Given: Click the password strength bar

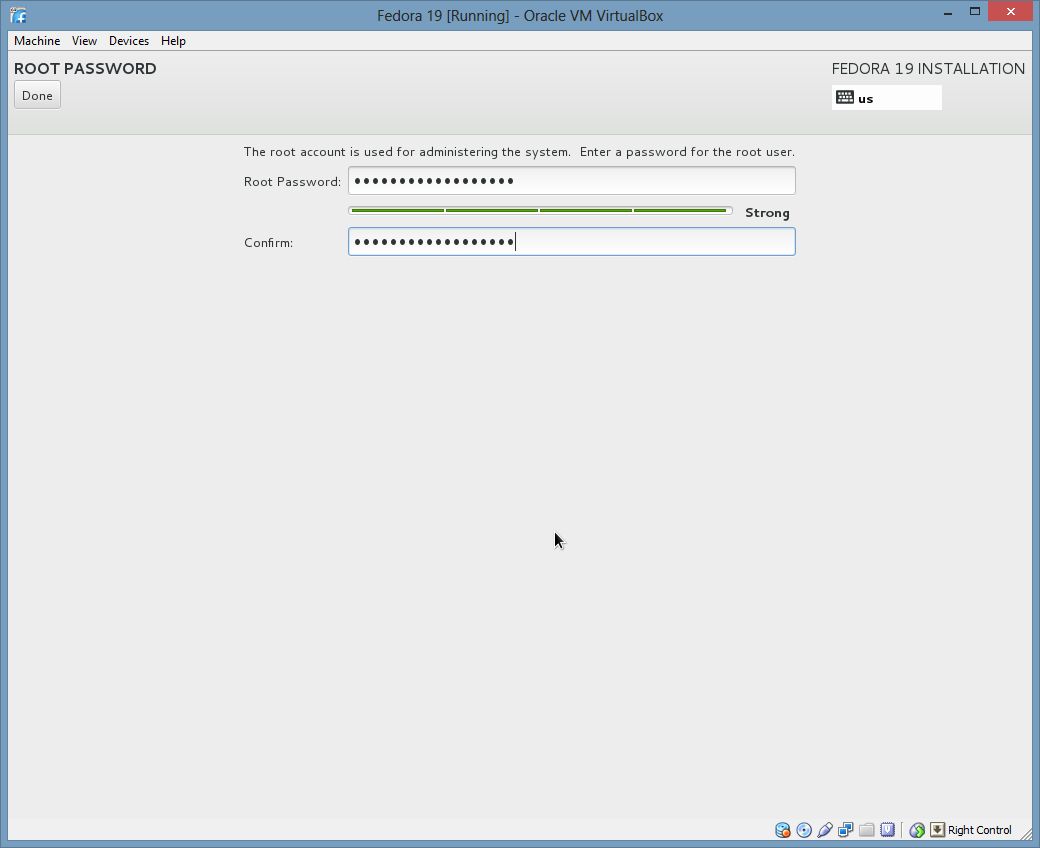Looking at the screenshot, I should click(540, 211).
